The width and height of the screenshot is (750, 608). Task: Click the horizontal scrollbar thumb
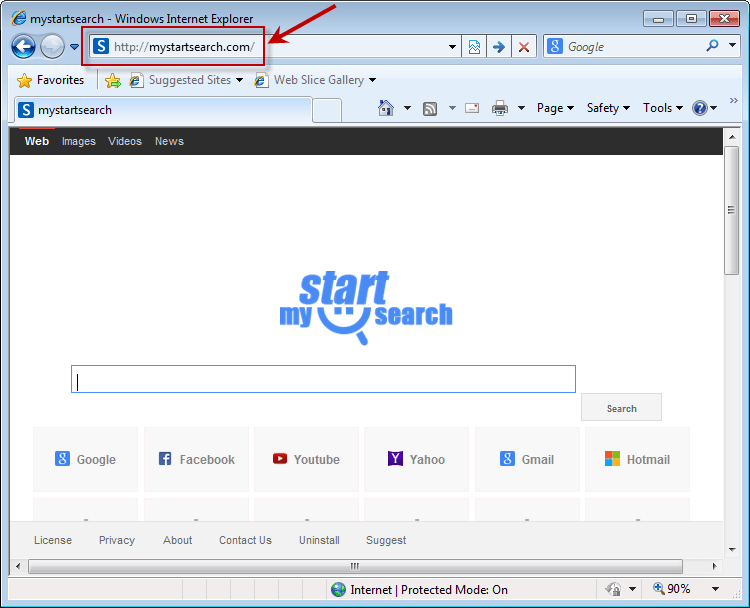pyautogui.click(x=355, y=566)
